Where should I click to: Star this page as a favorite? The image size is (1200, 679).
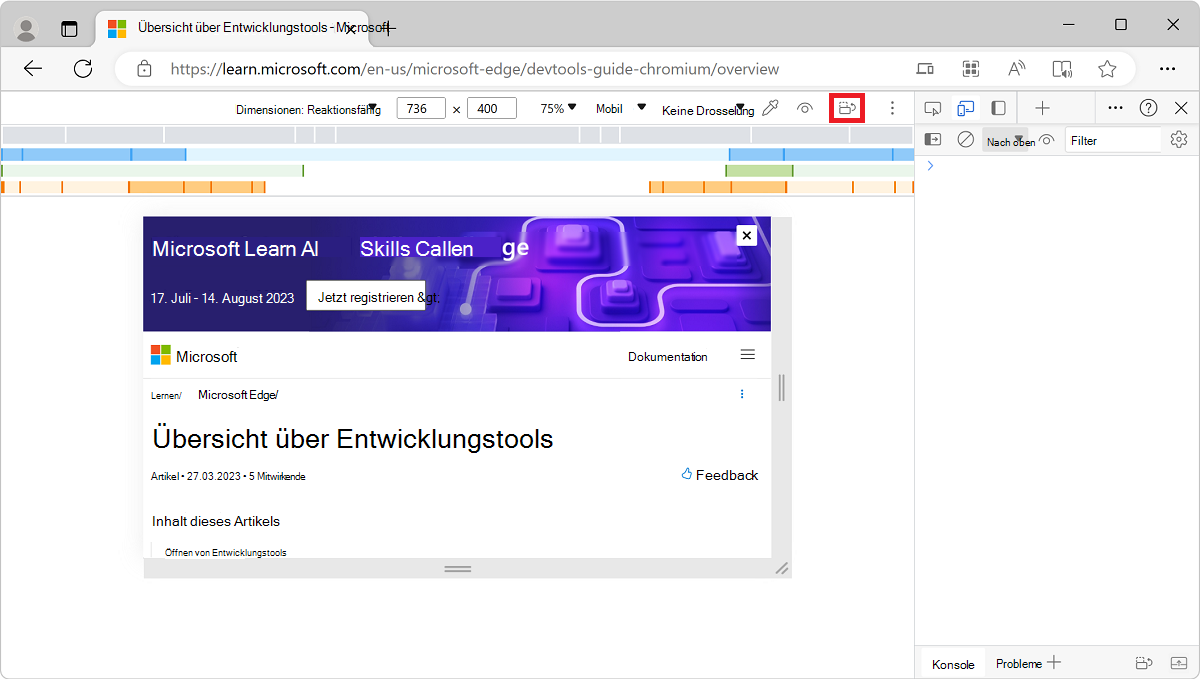click(1107, 69)
